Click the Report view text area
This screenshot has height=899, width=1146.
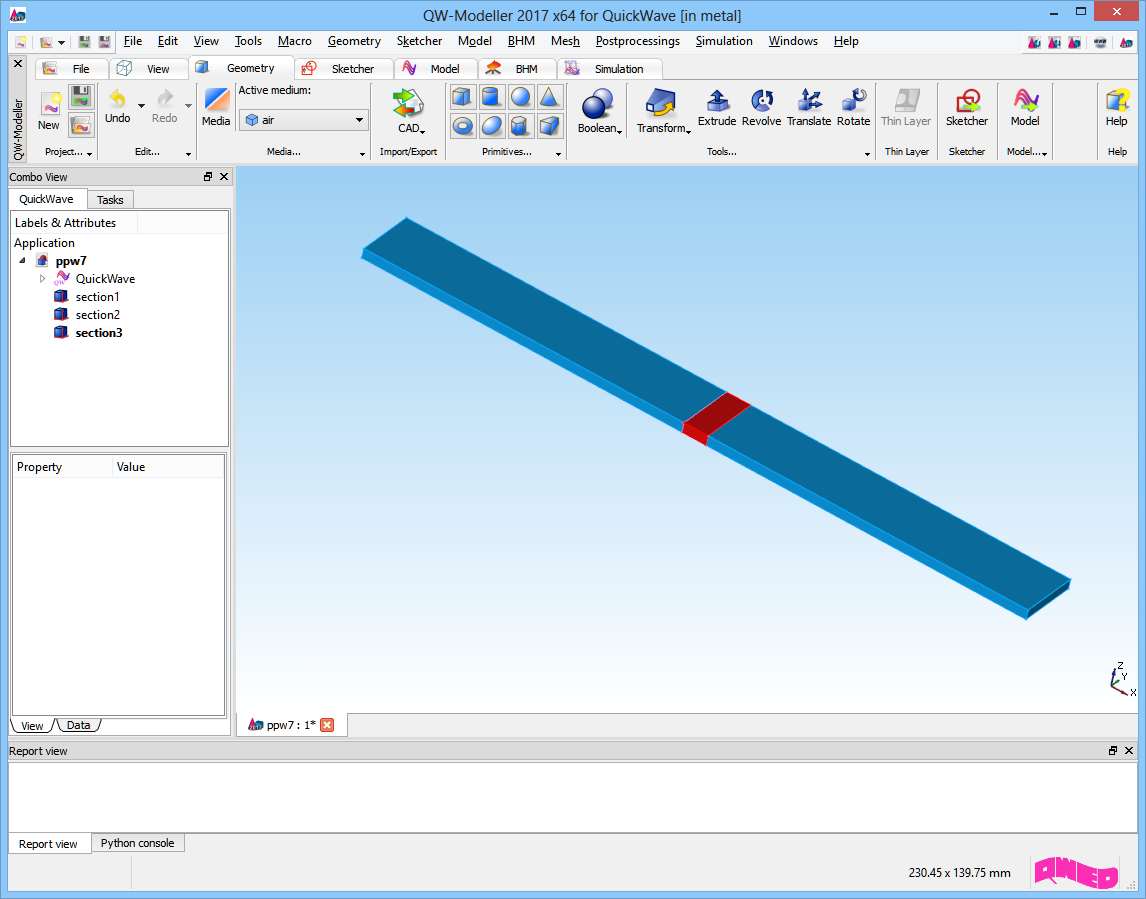click(x=573, y=797)
